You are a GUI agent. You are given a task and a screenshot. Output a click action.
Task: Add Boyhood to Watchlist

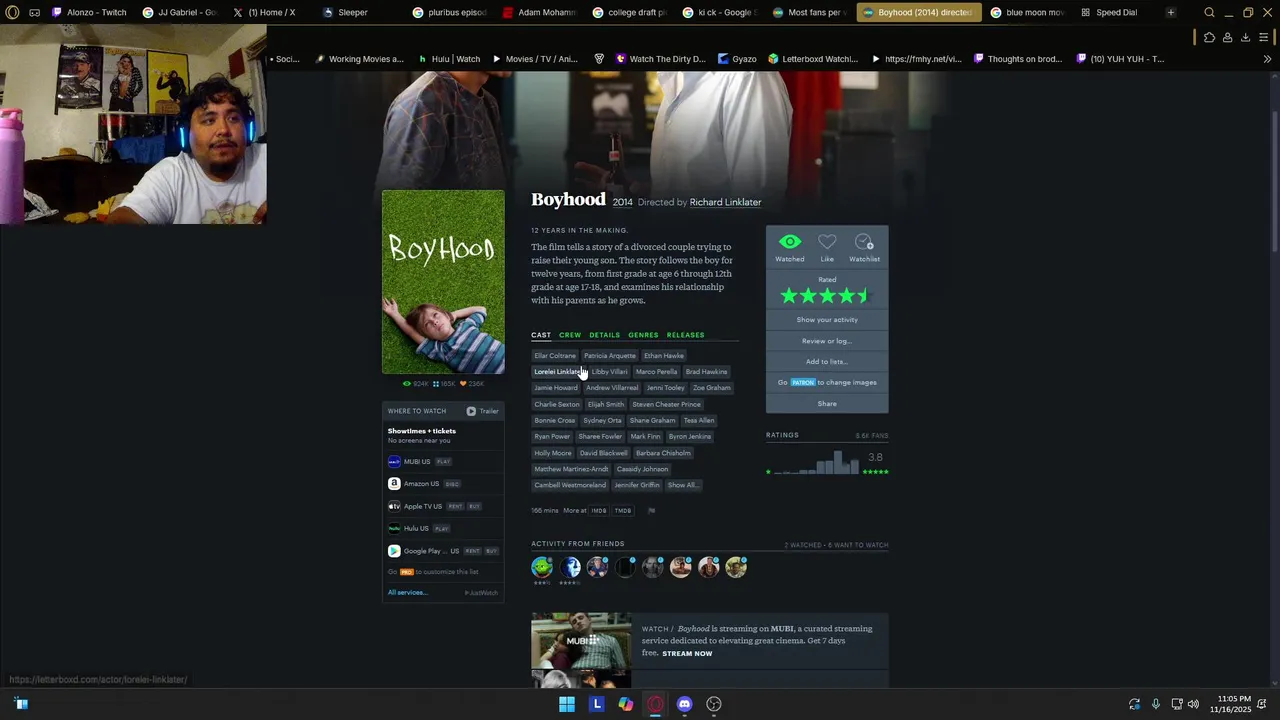(x=864, y=242)
